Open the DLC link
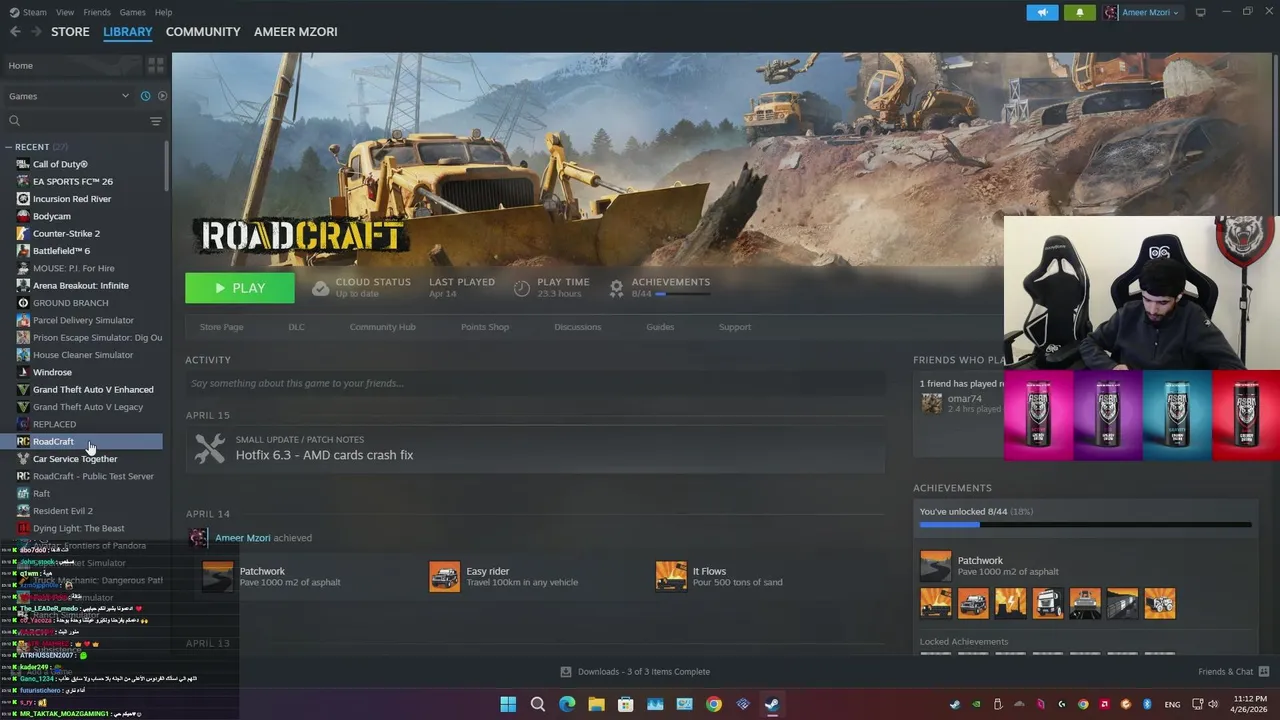The height and width of the screenshot is (720, 1280). click(296, 327)
